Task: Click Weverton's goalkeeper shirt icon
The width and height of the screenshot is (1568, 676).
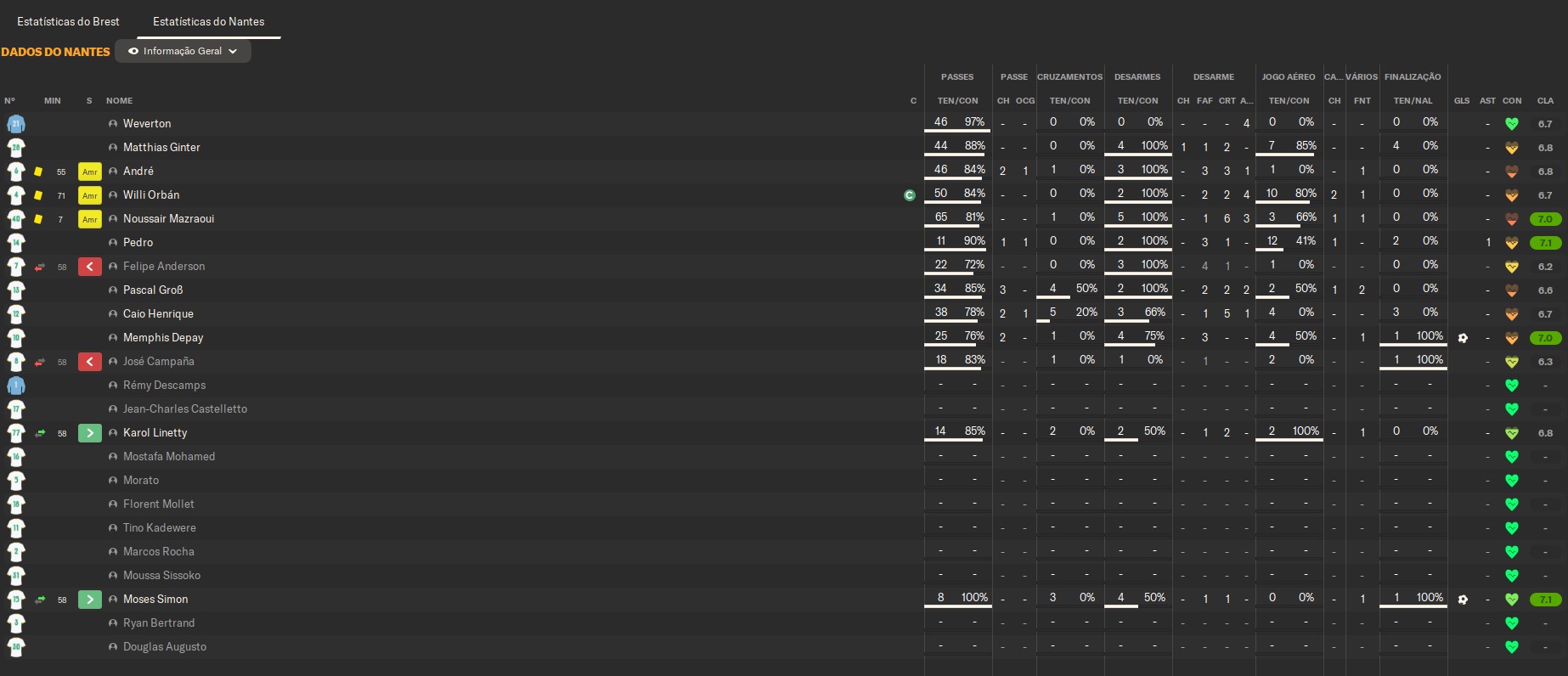Action: coord(15,124)
